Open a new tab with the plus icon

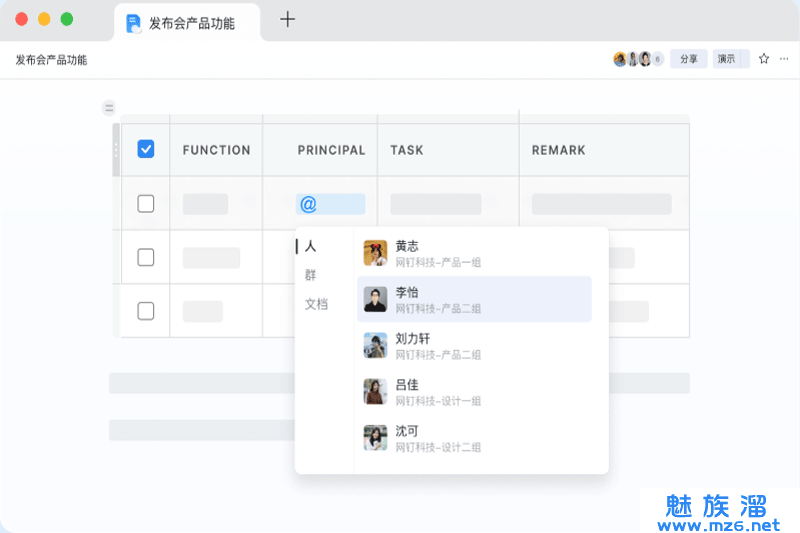[287, 19]
